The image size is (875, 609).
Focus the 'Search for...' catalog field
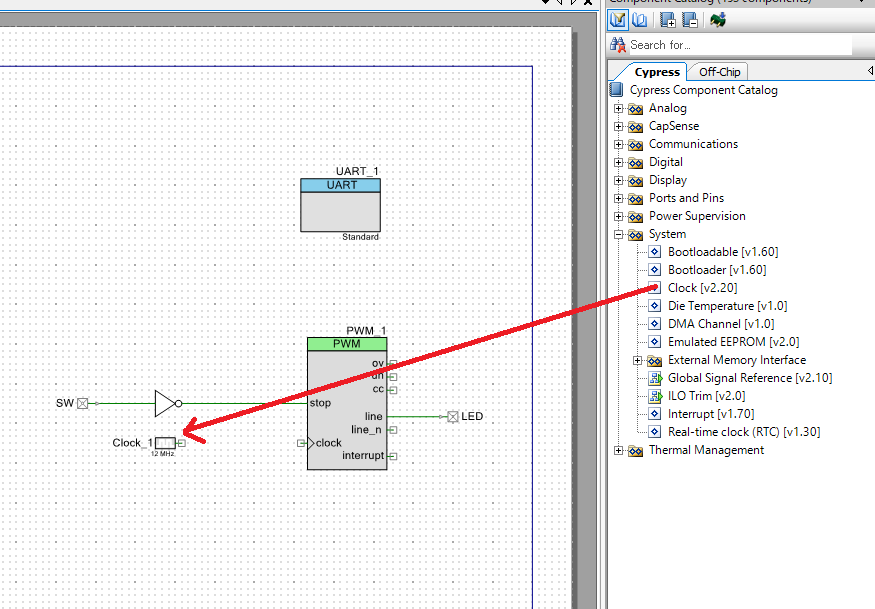(x=741, y=45)
